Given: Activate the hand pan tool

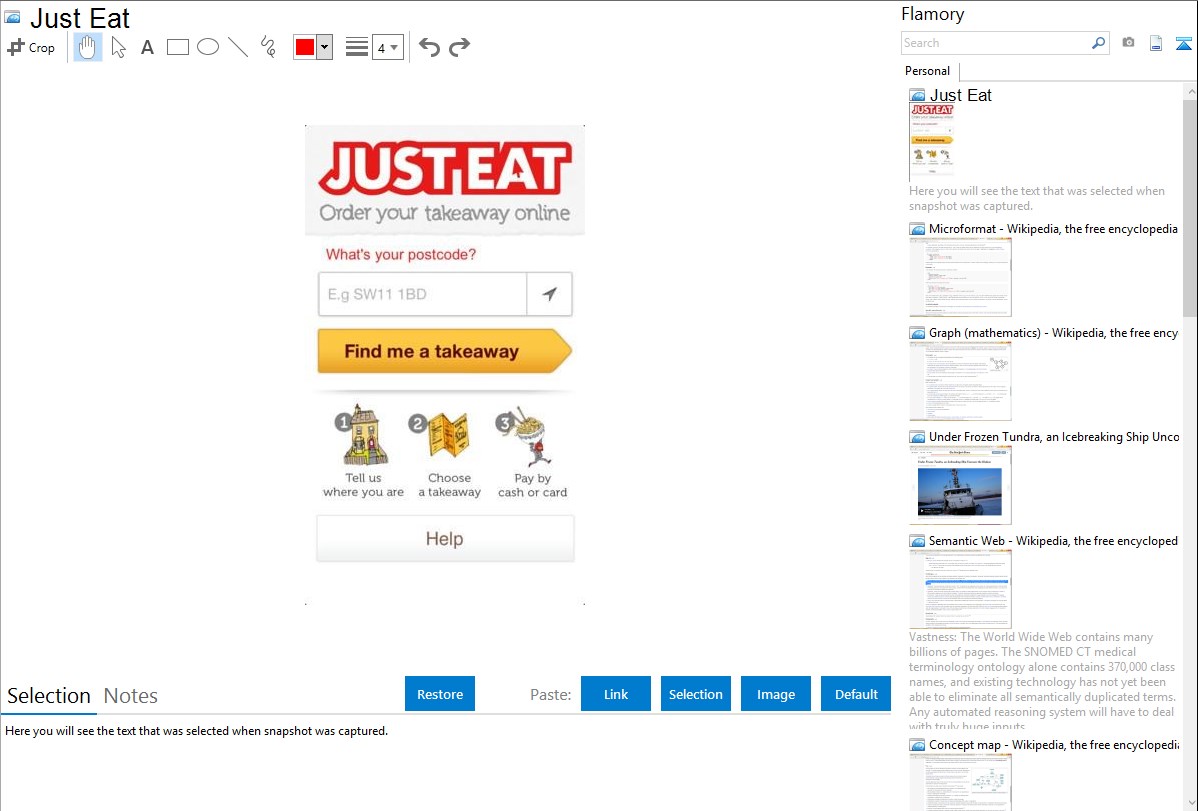Looking at the screenshot, I should [x=88, y=47].
